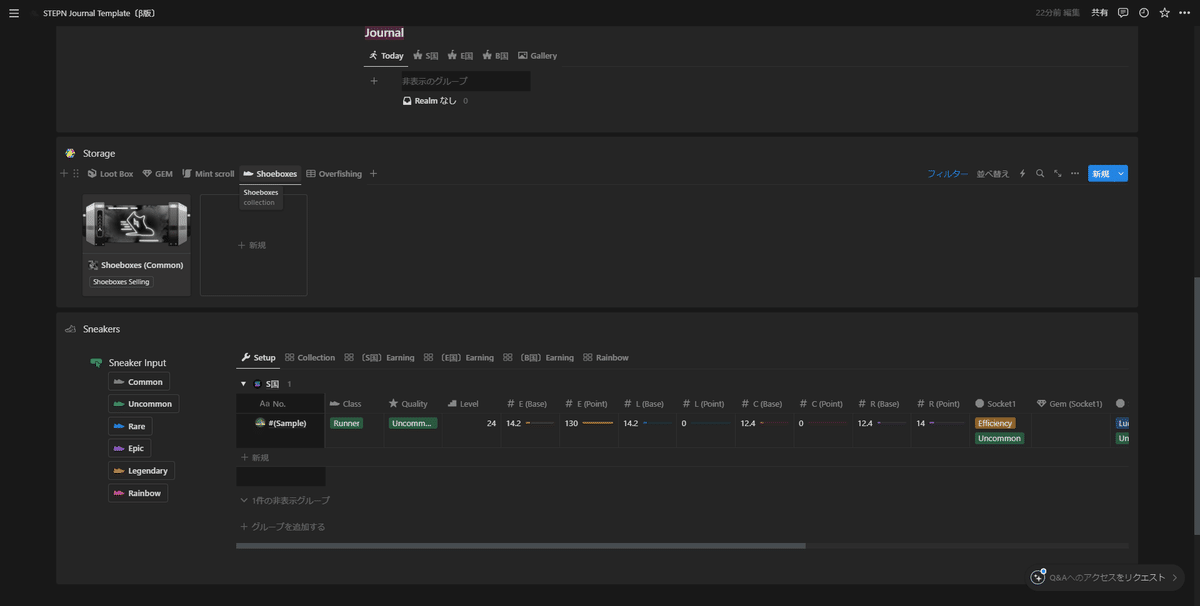Expand Storage database to full page
1200x606 pixels.
pos(1057,174)
